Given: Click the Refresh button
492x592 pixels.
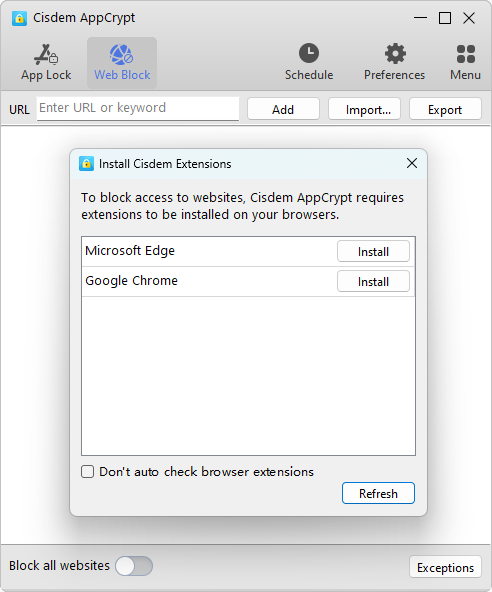Looking at the screenshot, I should tap(378, 493).
